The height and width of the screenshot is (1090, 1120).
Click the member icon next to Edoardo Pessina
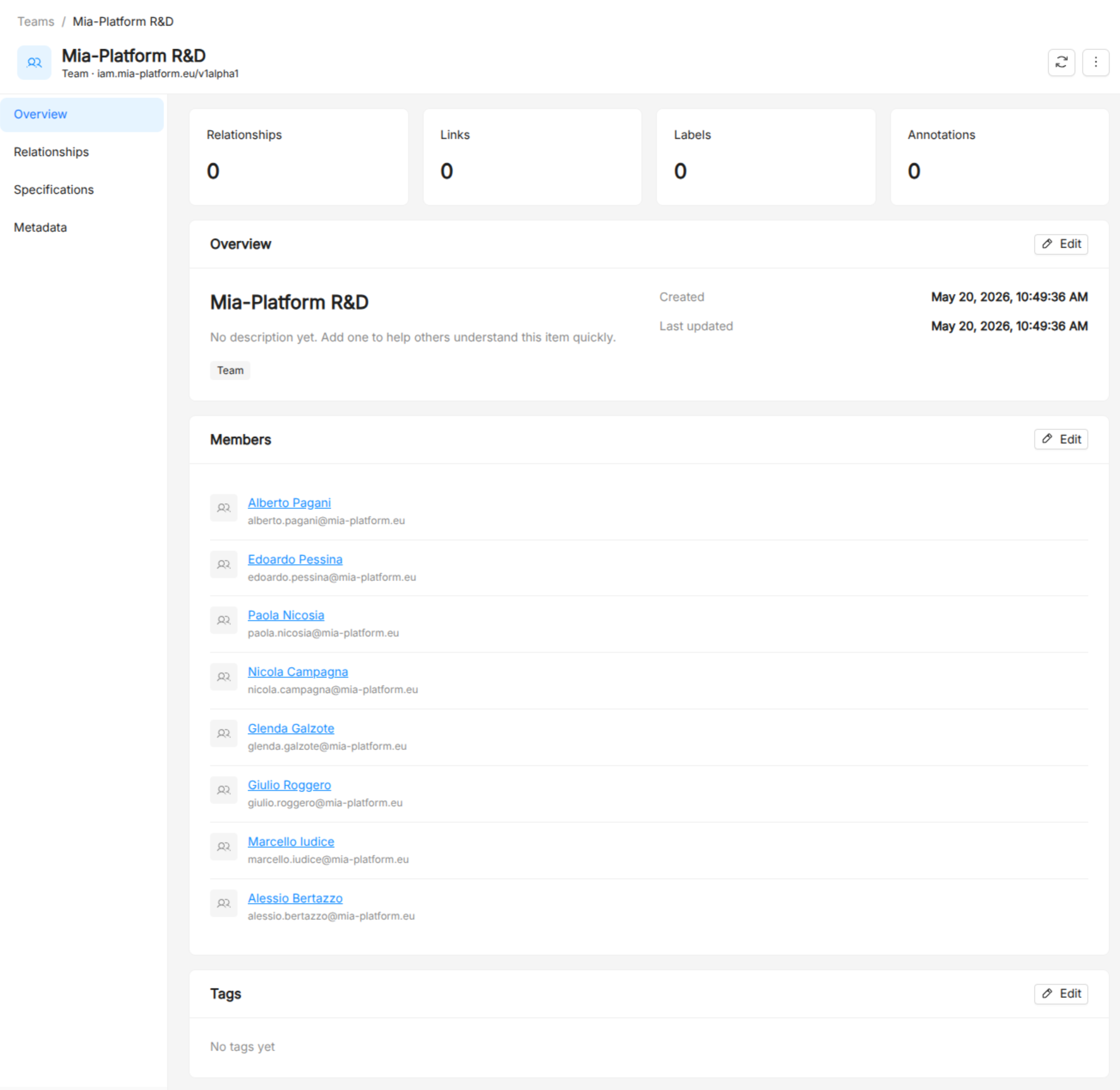[x=224, y=564]
